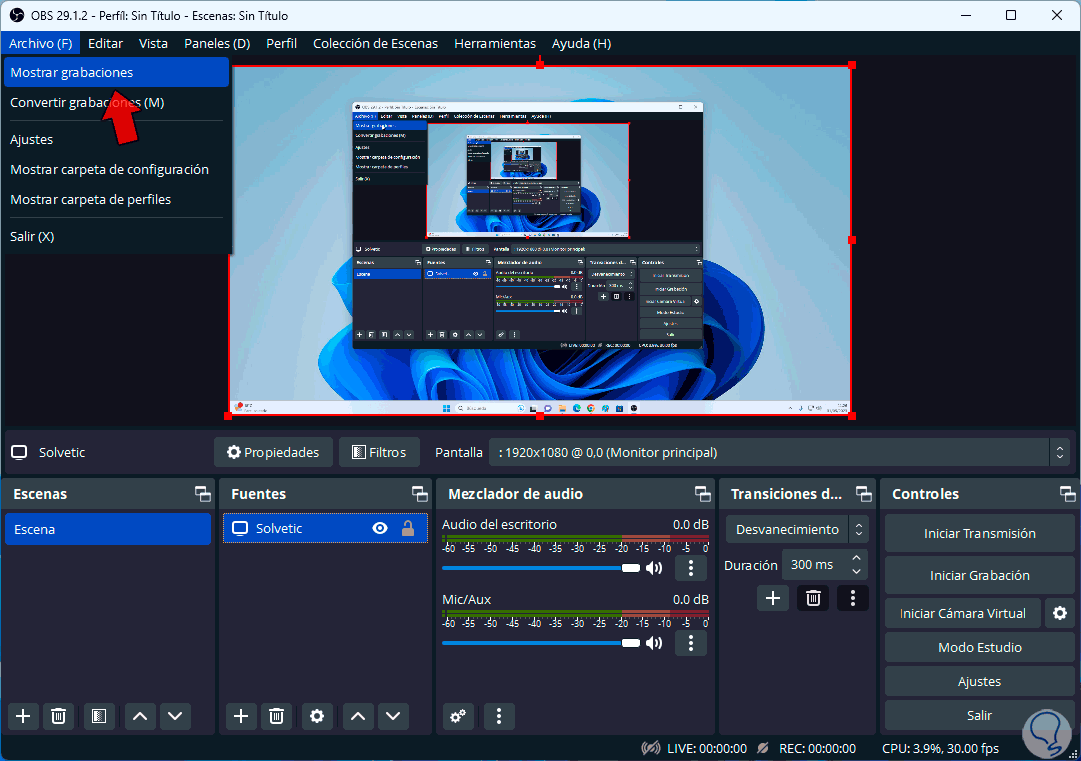This screenshot has width=1081, height=761.
Task: Unlock the Solvetic source padlock
Action: [x=408, y=528]
